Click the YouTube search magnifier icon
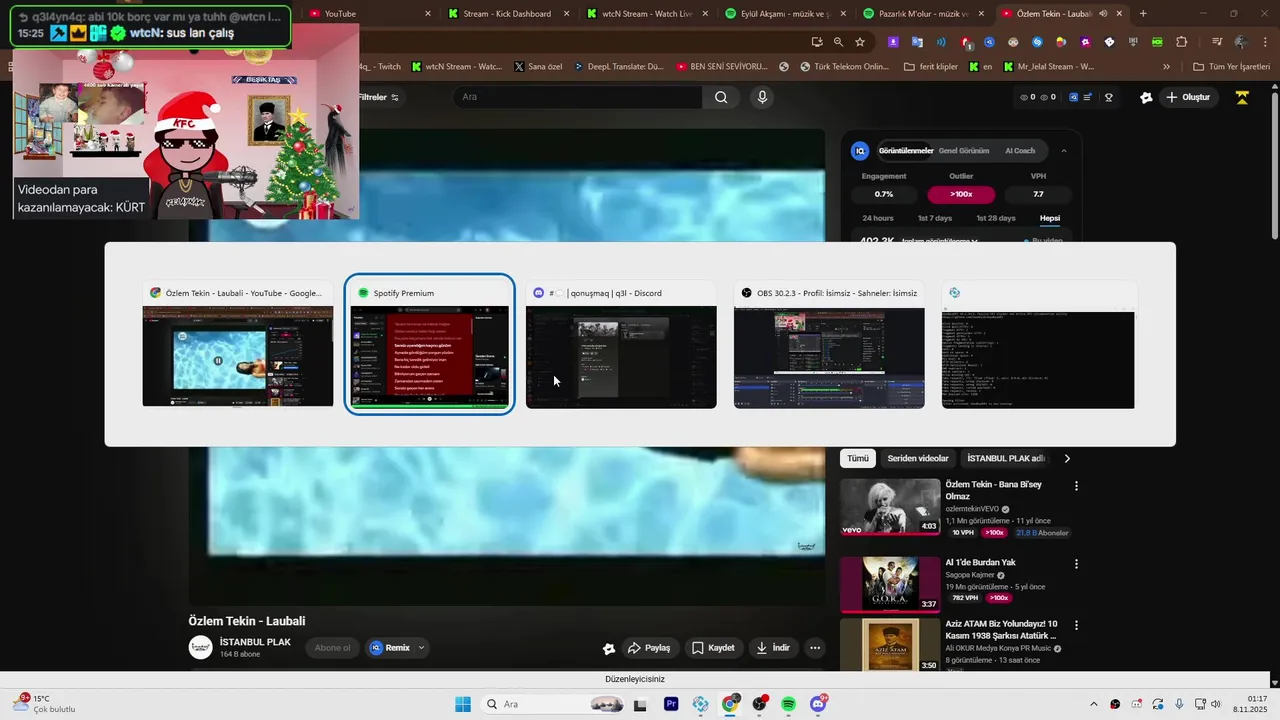This screenshot has width=1280, height=720. (721, 97)
